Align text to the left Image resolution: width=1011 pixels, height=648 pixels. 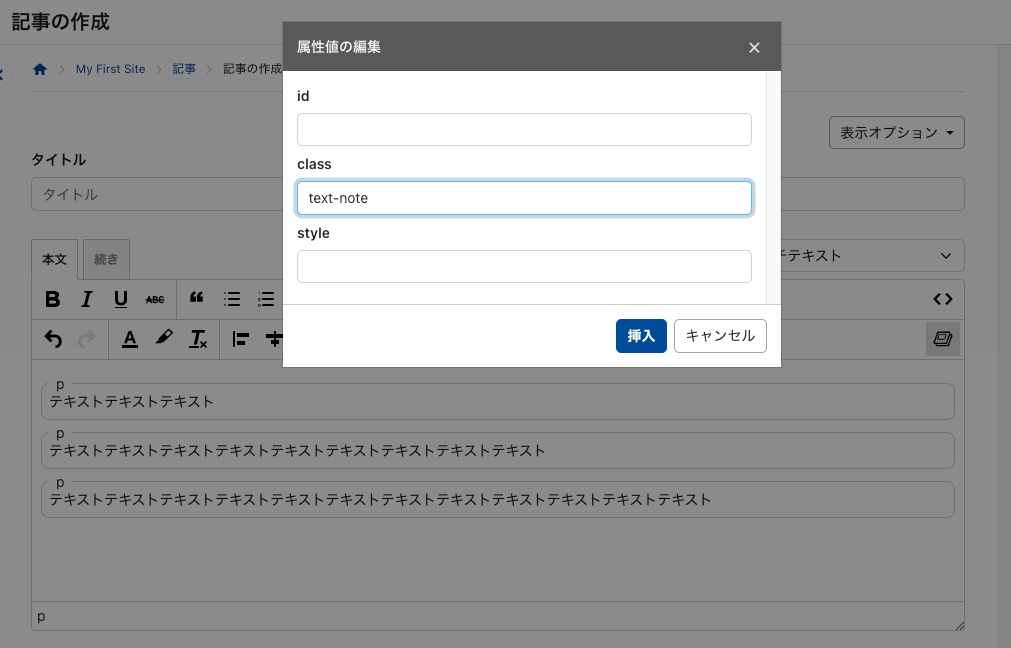pos(240,339)
